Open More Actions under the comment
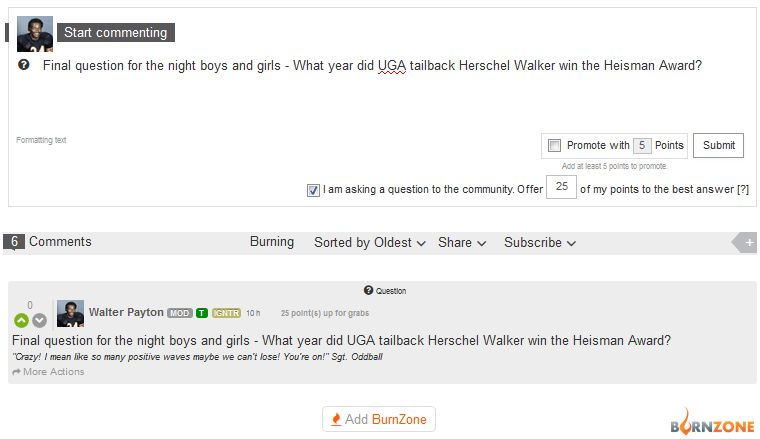This screenshot has width=760, height=439. click(x=48, y=372)
